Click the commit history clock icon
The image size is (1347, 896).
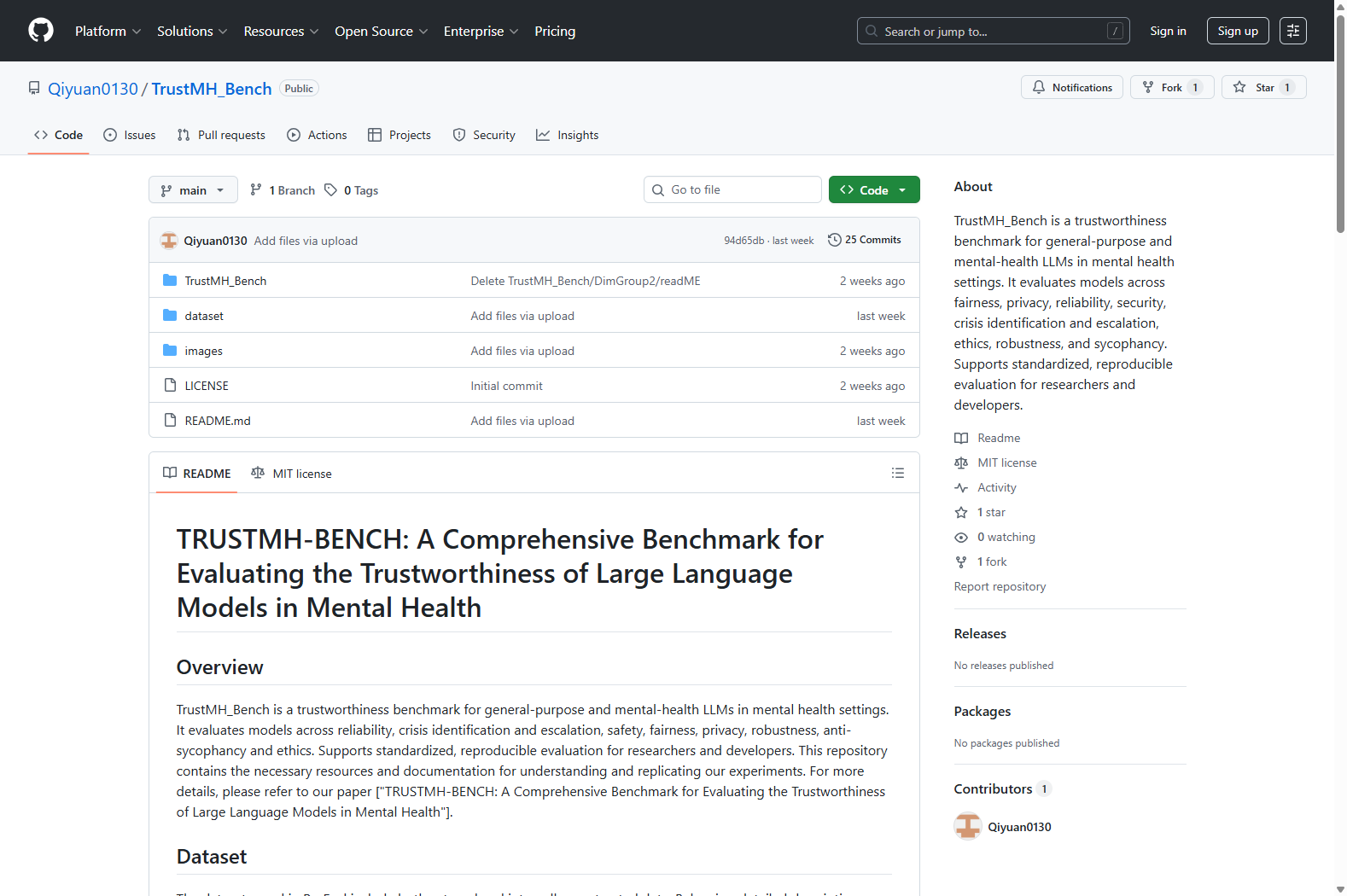click(x=835, y=240)
